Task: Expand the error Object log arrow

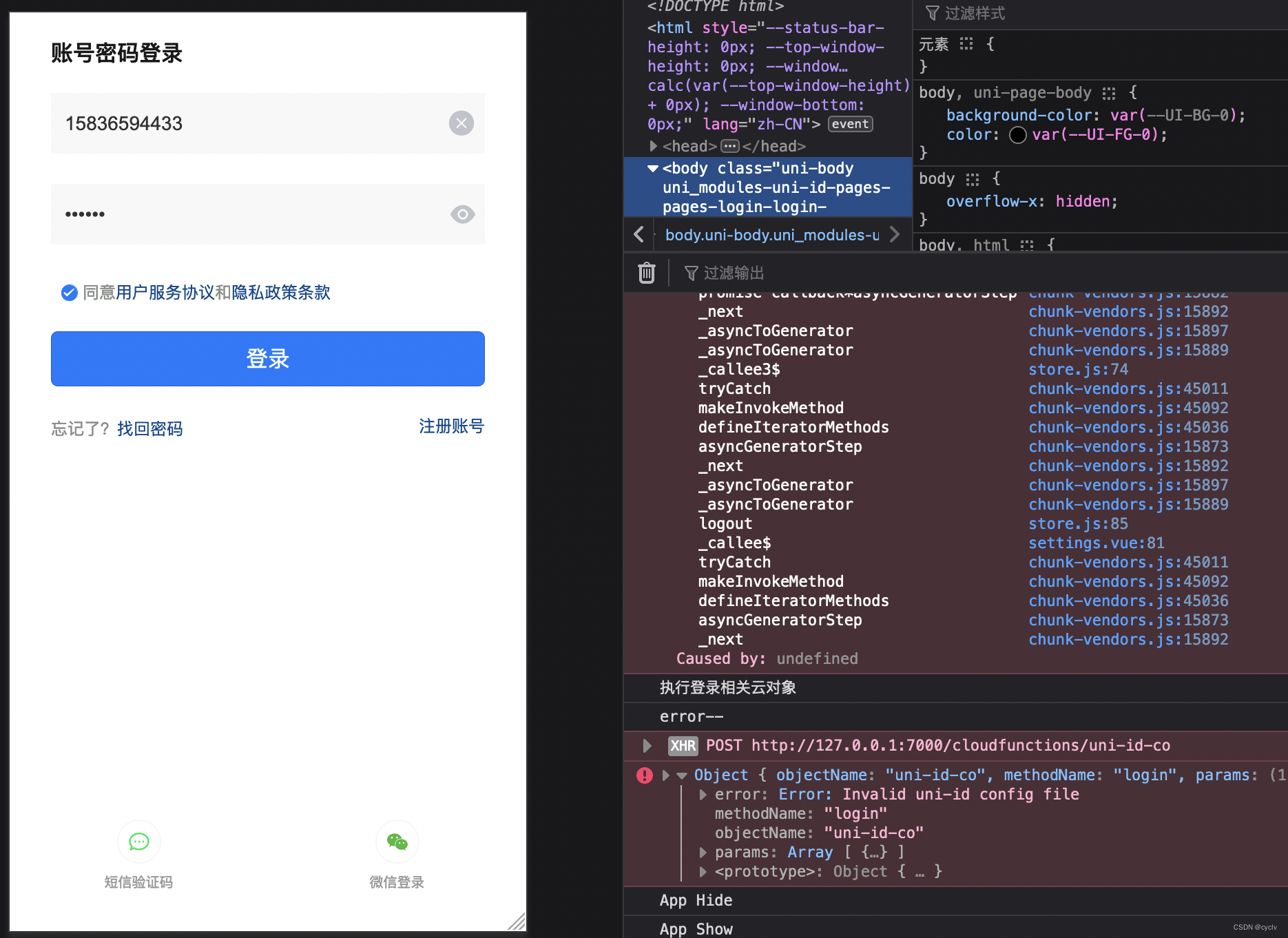Action: (665, 775)
